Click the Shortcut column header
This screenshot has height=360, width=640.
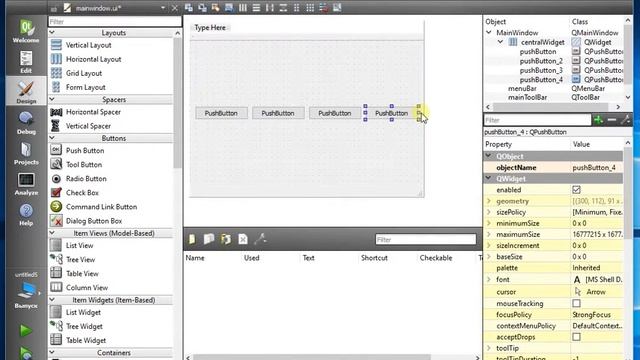(374, 258)
